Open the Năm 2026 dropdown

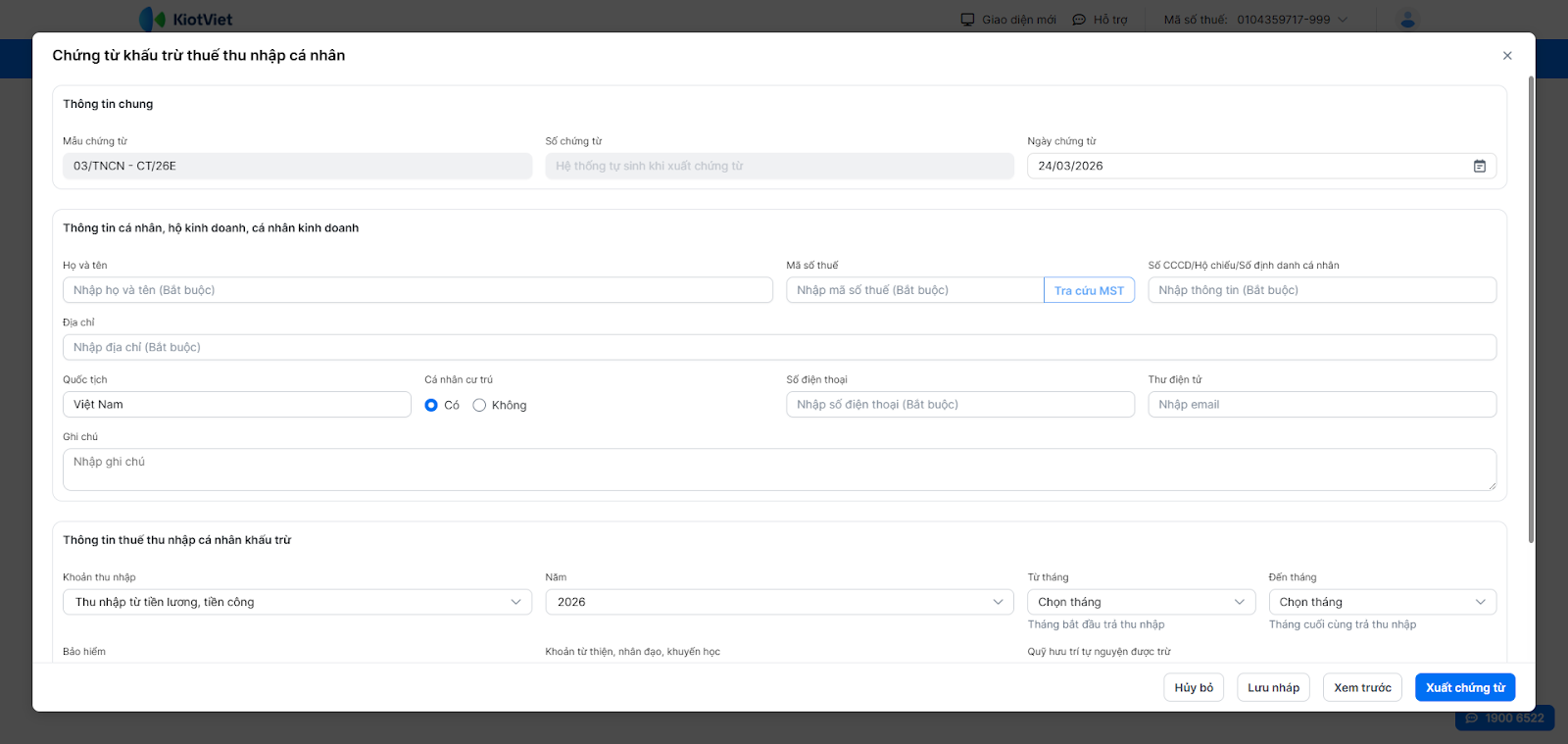pos(998,602)
